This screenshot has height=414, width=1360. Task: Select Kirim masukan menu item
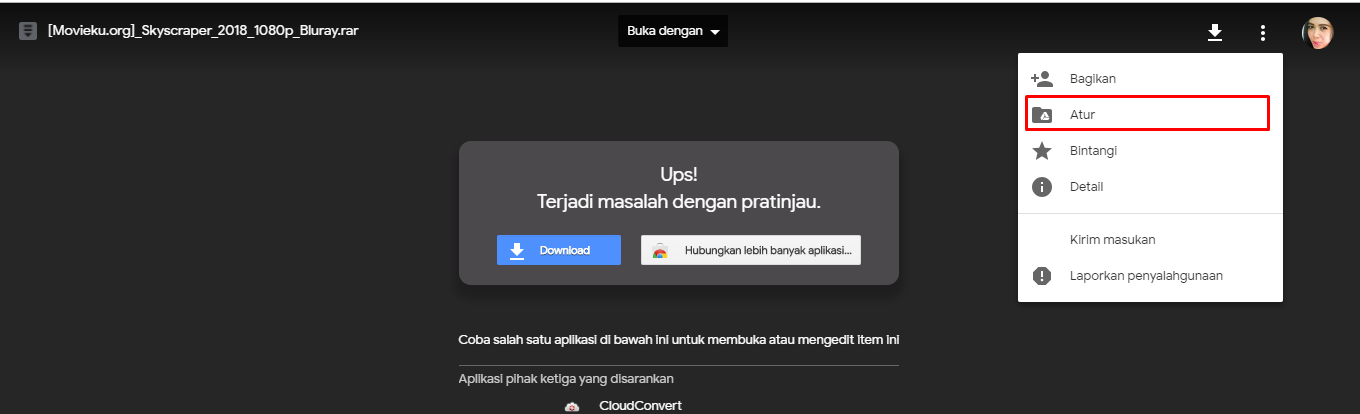tap(1150, 240)
